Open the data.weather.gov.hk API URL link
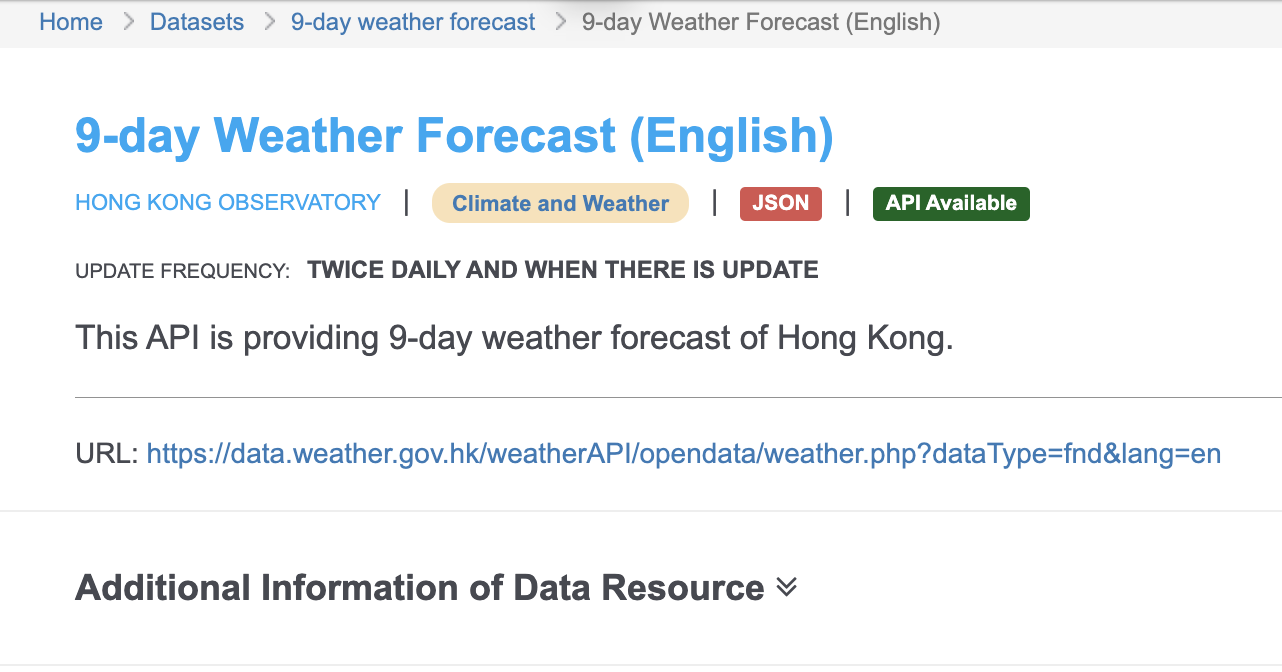1282x672 pixels. [684, 455]
